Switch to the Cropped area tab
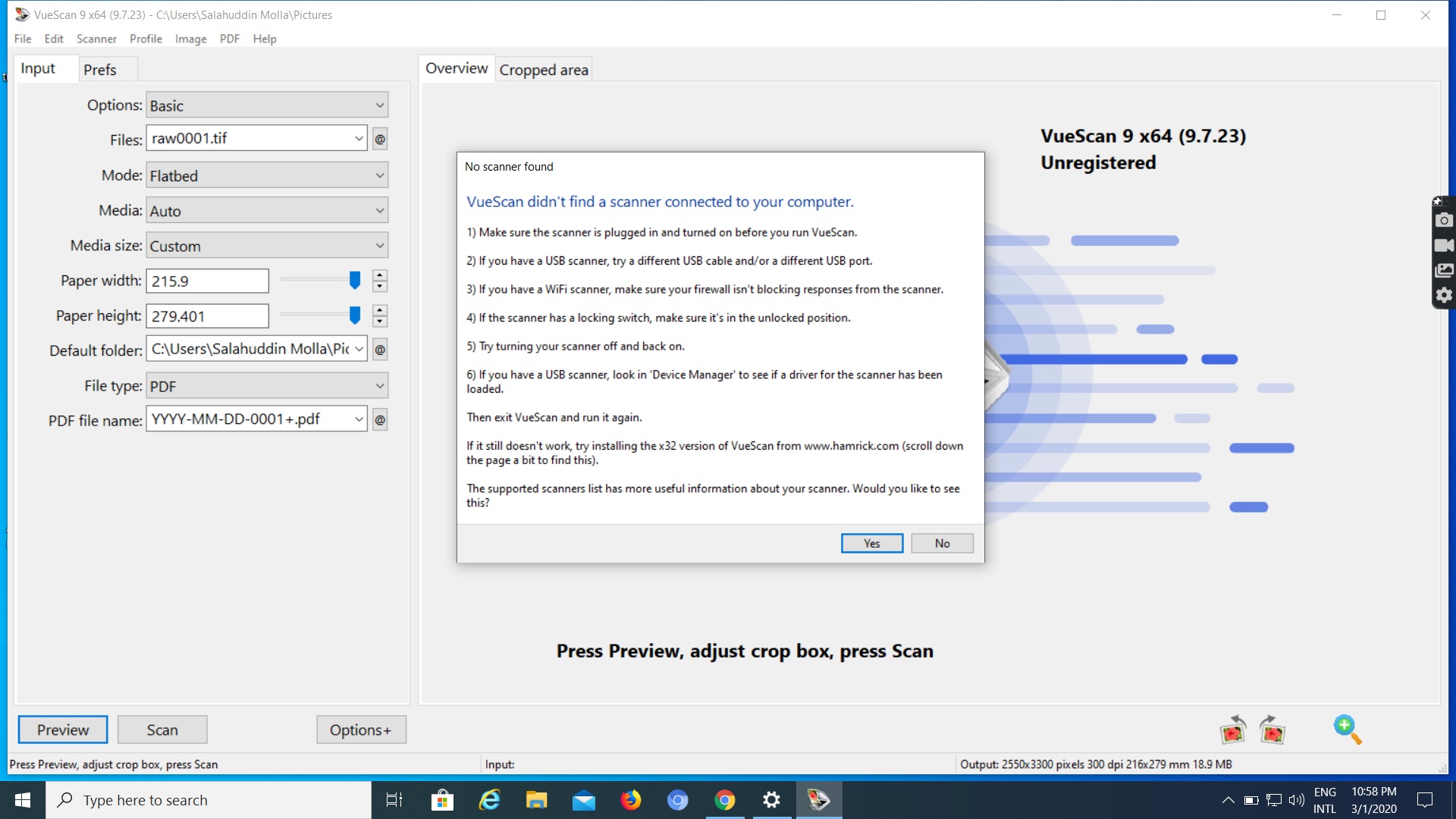1456x819 pixels. (543, 69)
